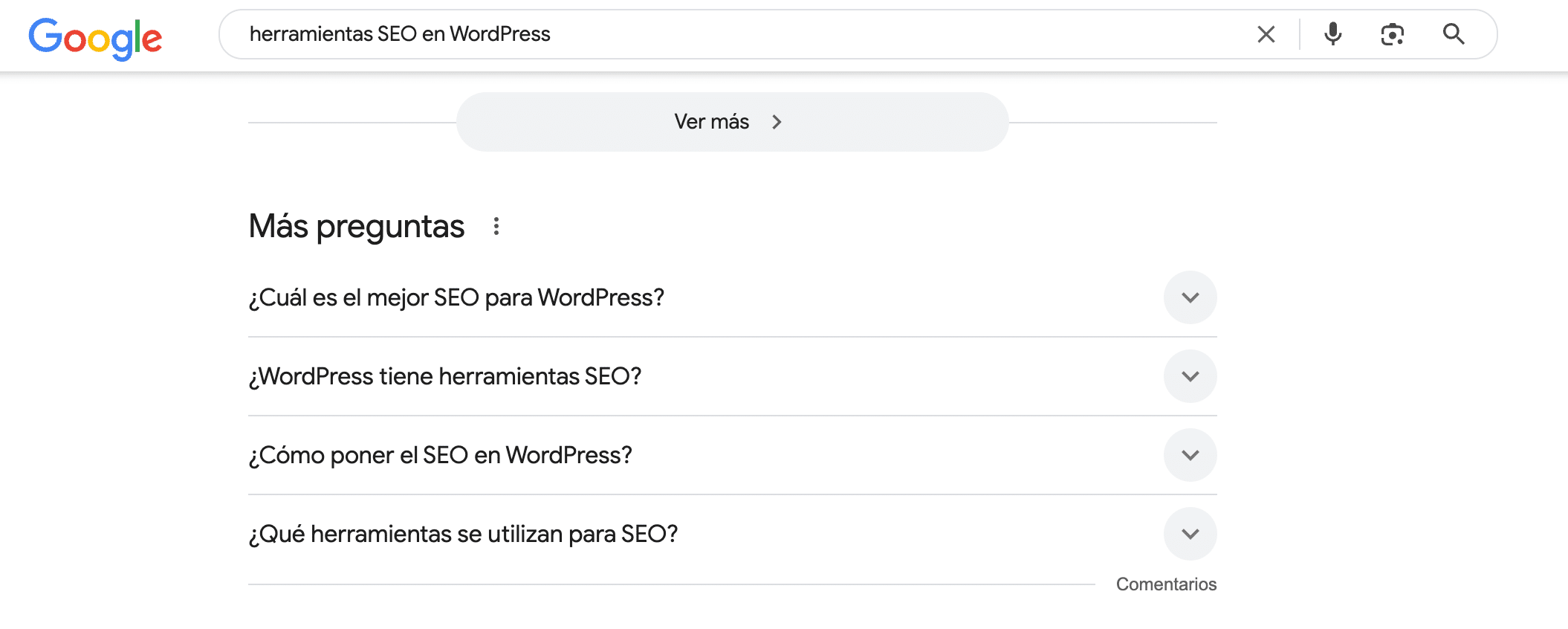Expand chevron for ¿Qué herramientas se utilizan?

coord(1190,534)
